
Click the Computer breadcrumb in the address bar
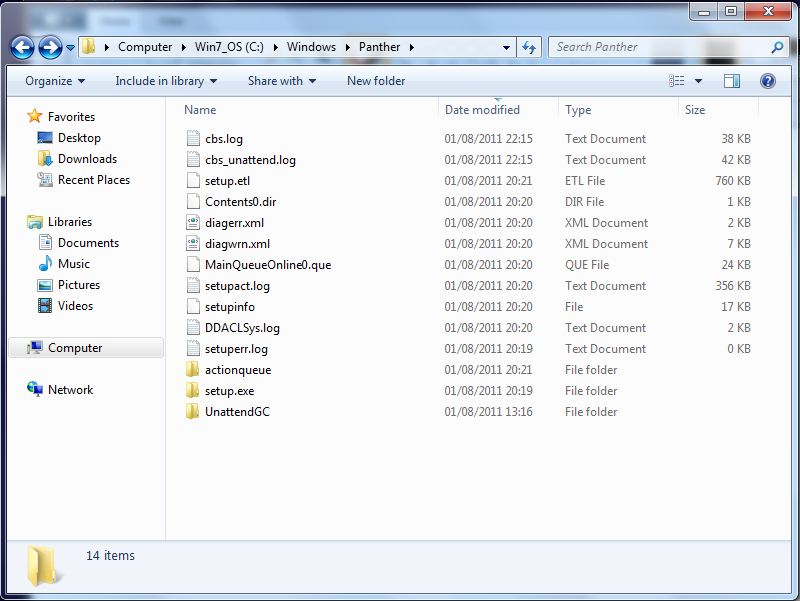point(145,47)
